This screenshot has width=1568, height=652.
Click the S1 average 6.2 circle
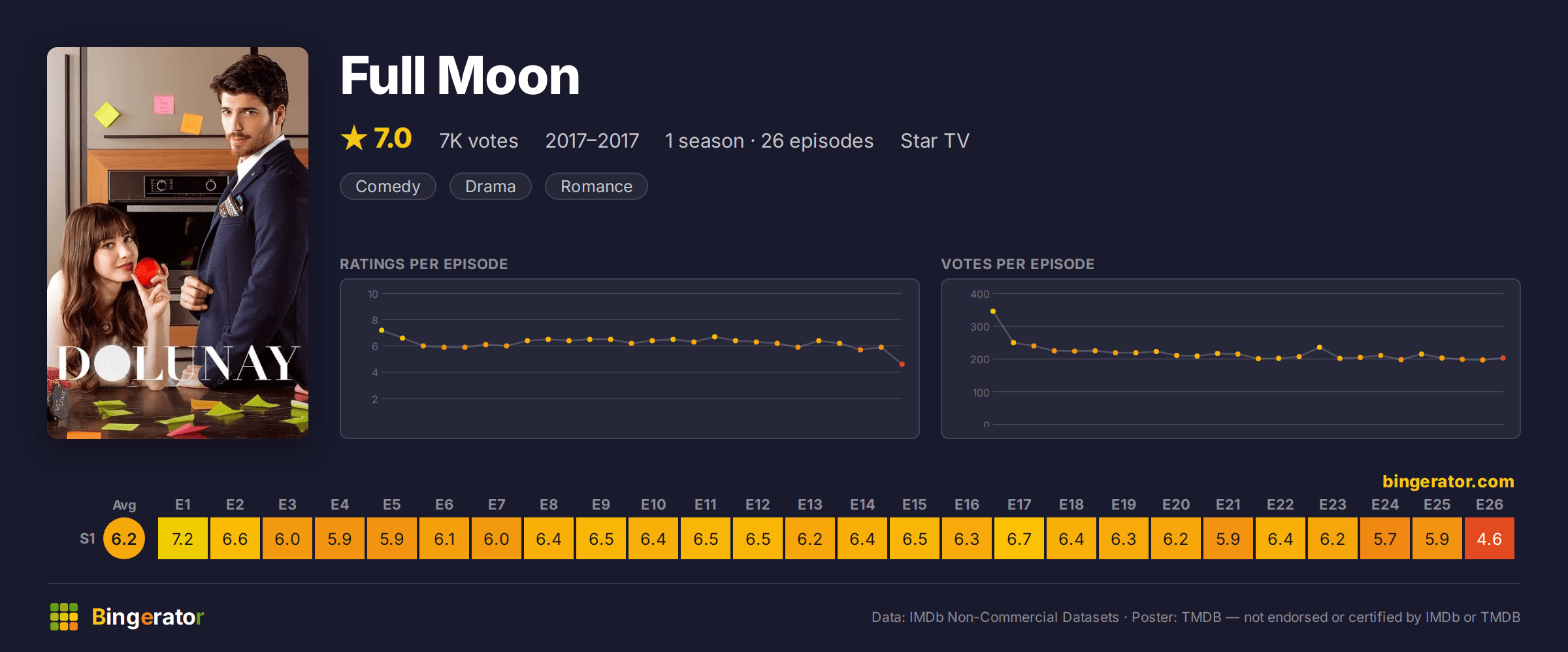click(x=124, y=538)
